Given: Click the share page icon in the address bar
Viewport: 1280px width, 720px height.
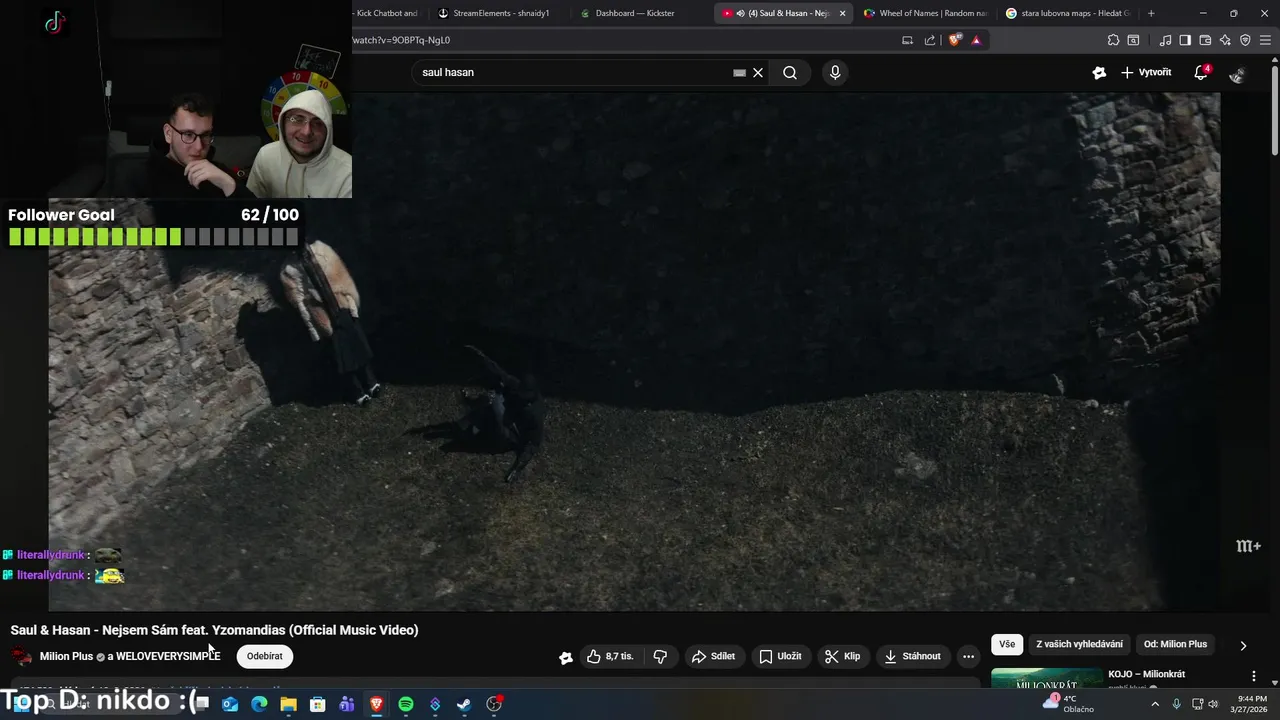Looking at the screenshot, I should coord(930,40).
